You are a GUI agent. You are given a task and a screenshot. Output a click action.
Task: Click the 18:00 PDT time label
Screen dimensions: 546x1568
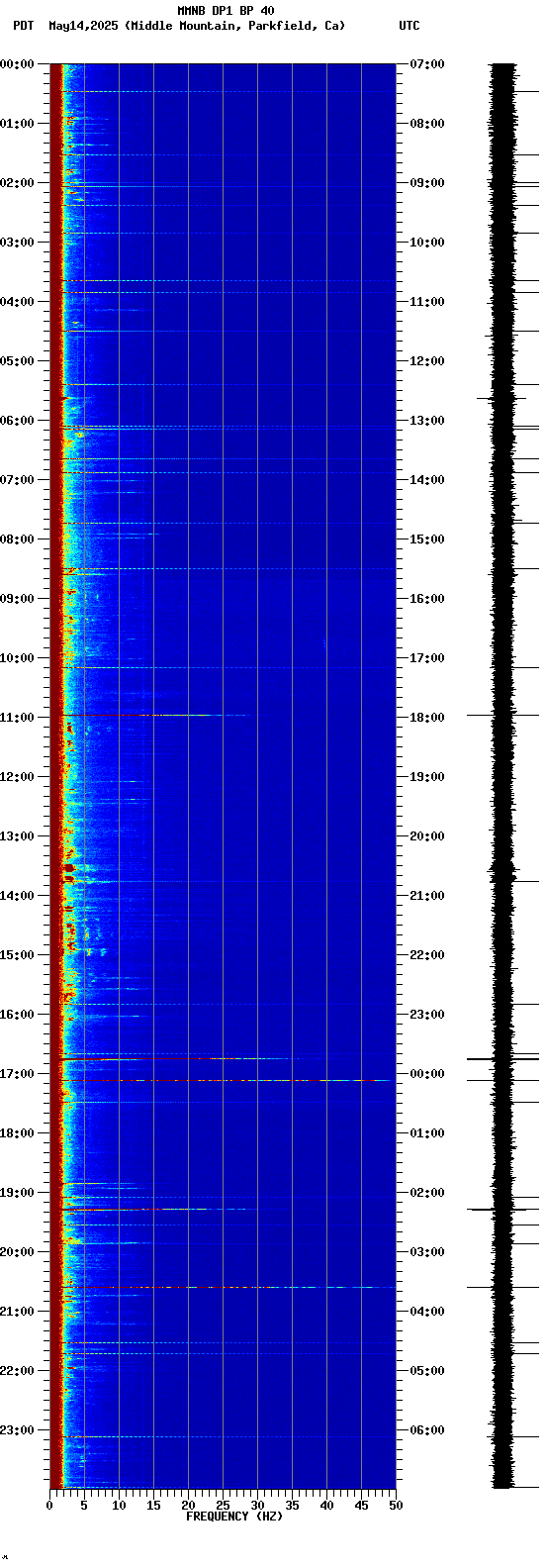tap(17, 1133)
